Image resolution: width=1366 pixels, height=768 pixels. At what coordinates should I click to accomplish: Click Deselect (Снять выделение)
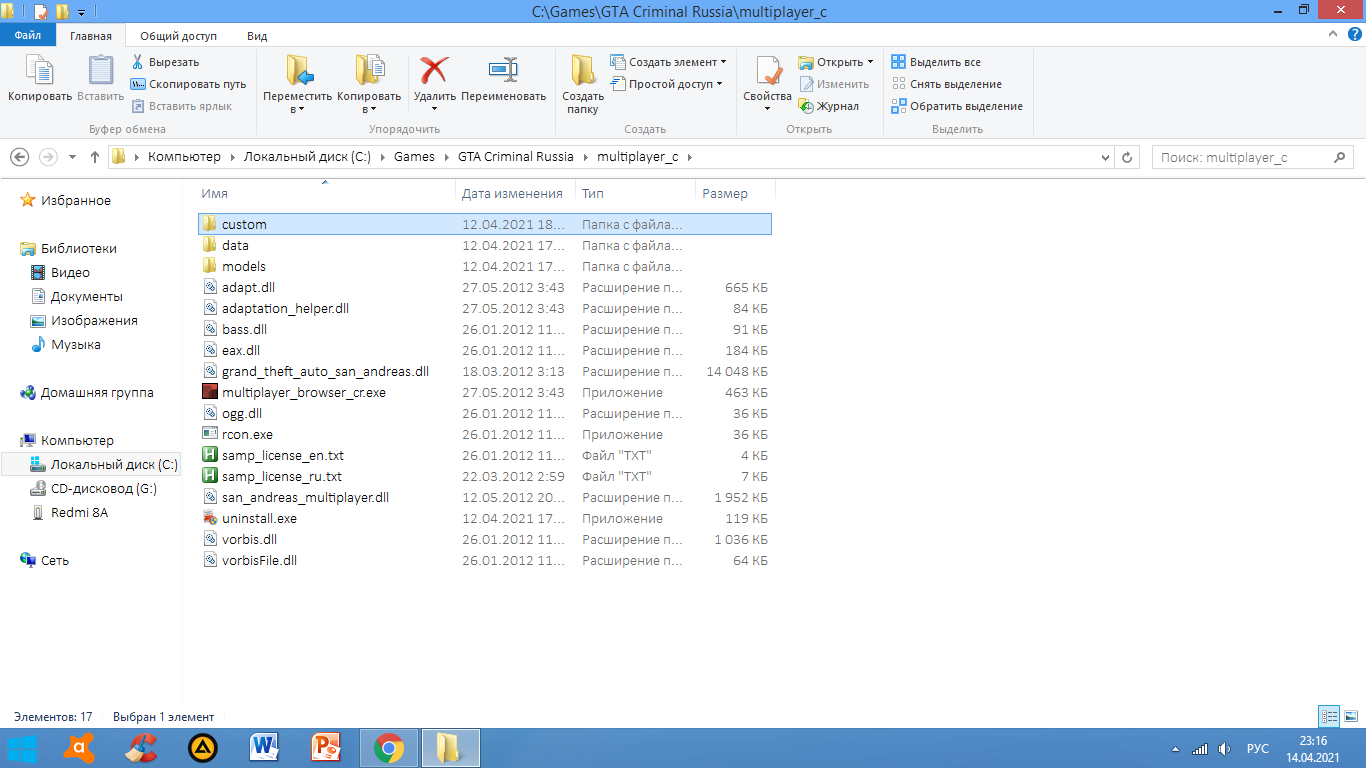tap(946, 84)
